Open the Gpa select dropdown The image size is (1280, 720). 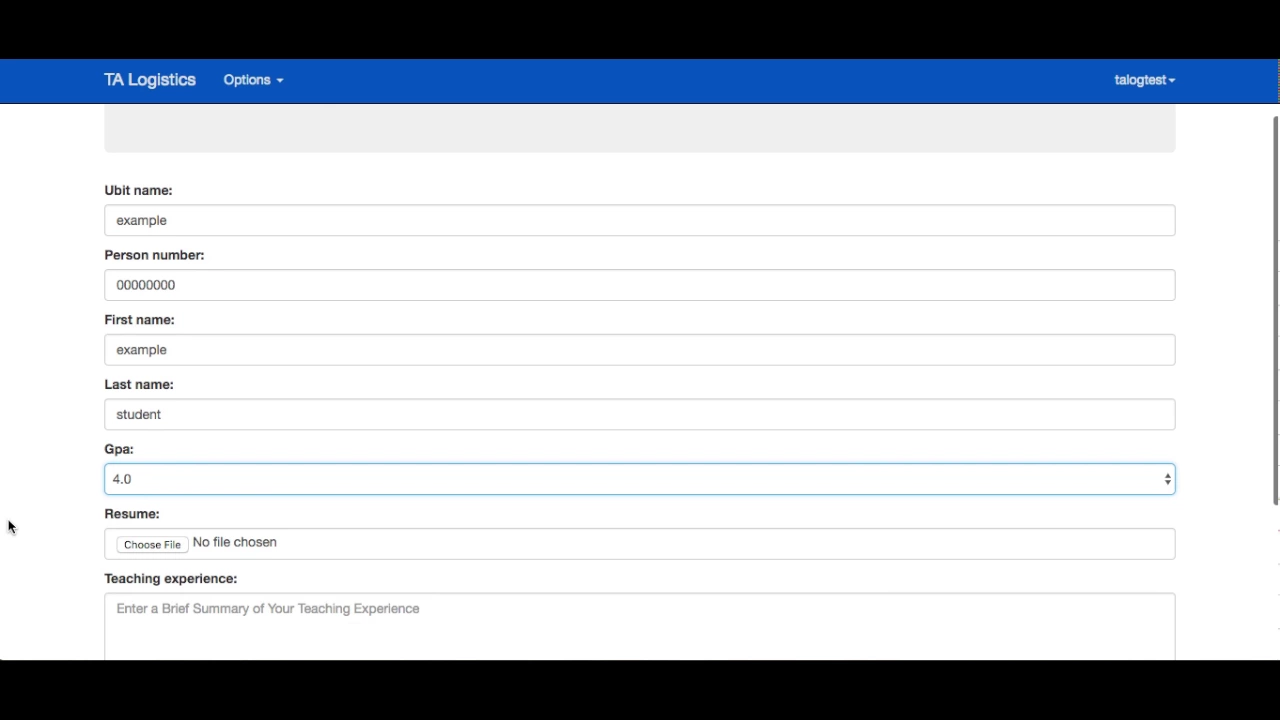tap(640, 479)
